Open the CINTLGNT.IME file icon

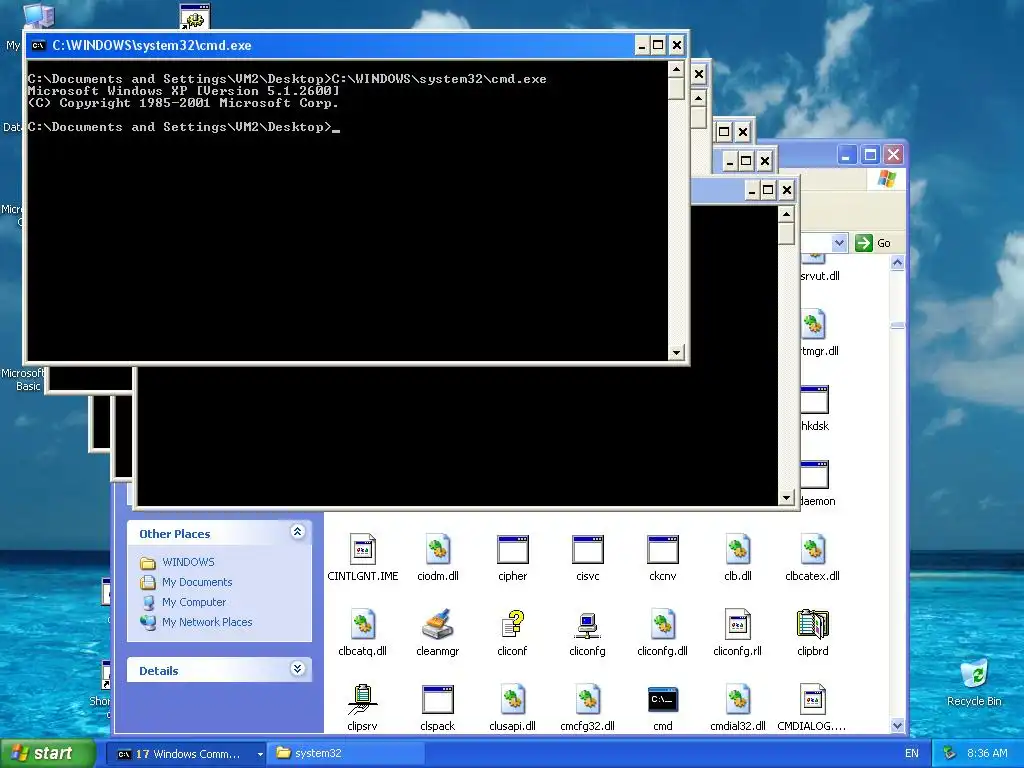coord(362,550)
